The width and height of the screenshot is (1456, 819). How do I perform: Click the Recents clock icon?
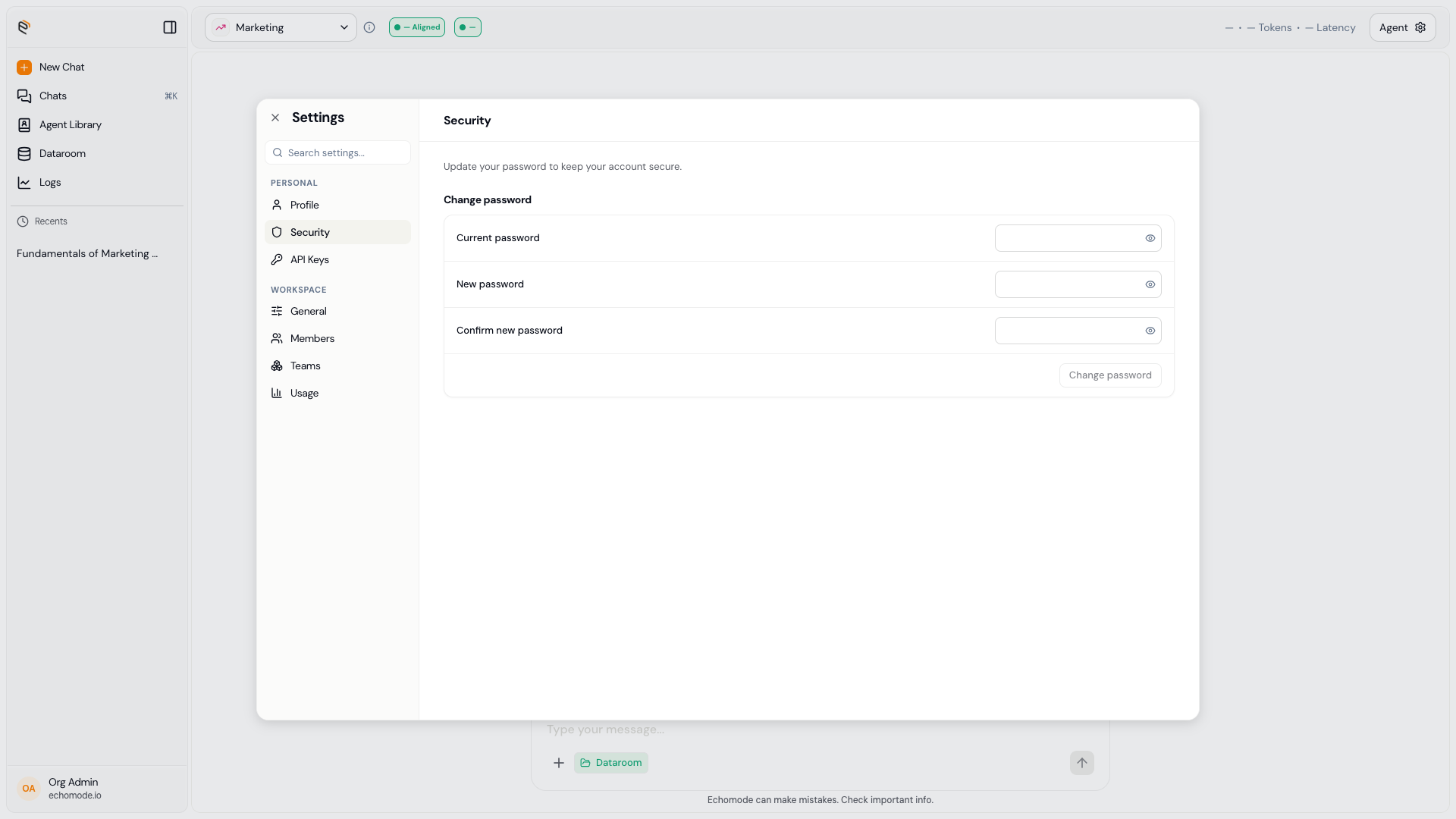[23, 221]
